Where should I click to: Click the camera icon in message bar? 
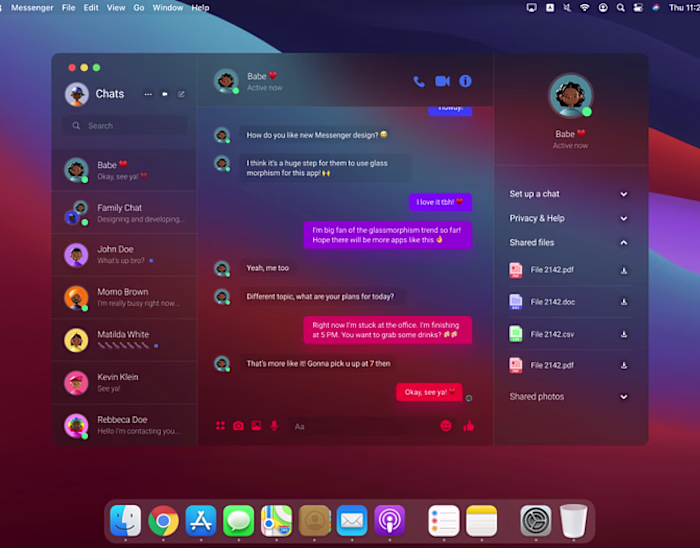click(x=238, y=426)
